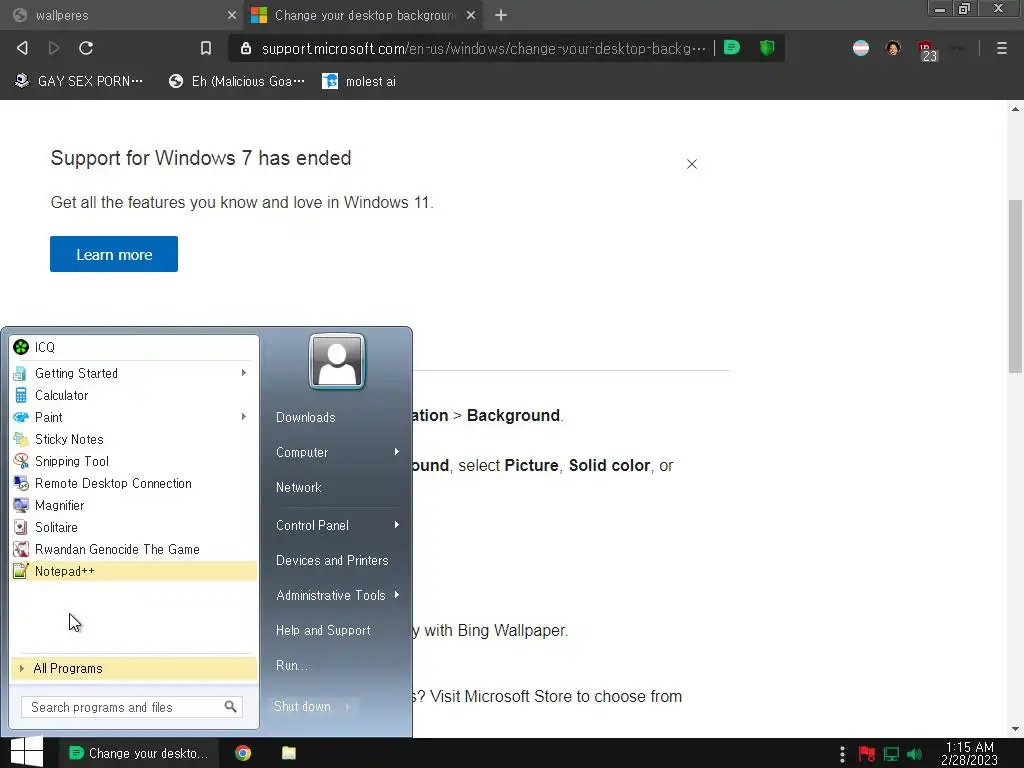Launch Calculator from the Start menu
The width and height of the screenshot is (1024, 768).
pos(134,395)
